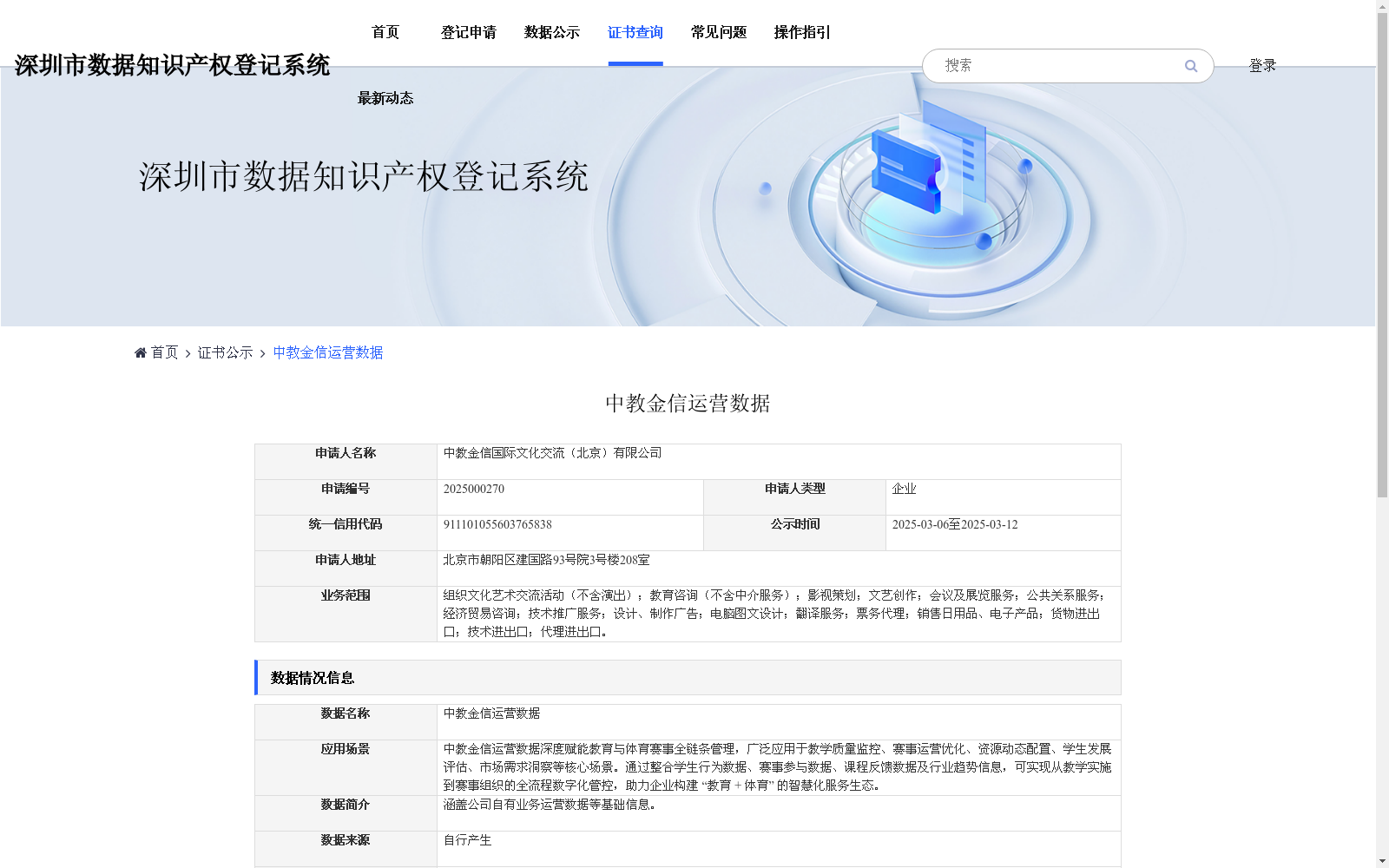The height and width of the screenshot is (868, 1389).
Task: Click credit code 911101055603765838
Action: (x=497, y=524)
